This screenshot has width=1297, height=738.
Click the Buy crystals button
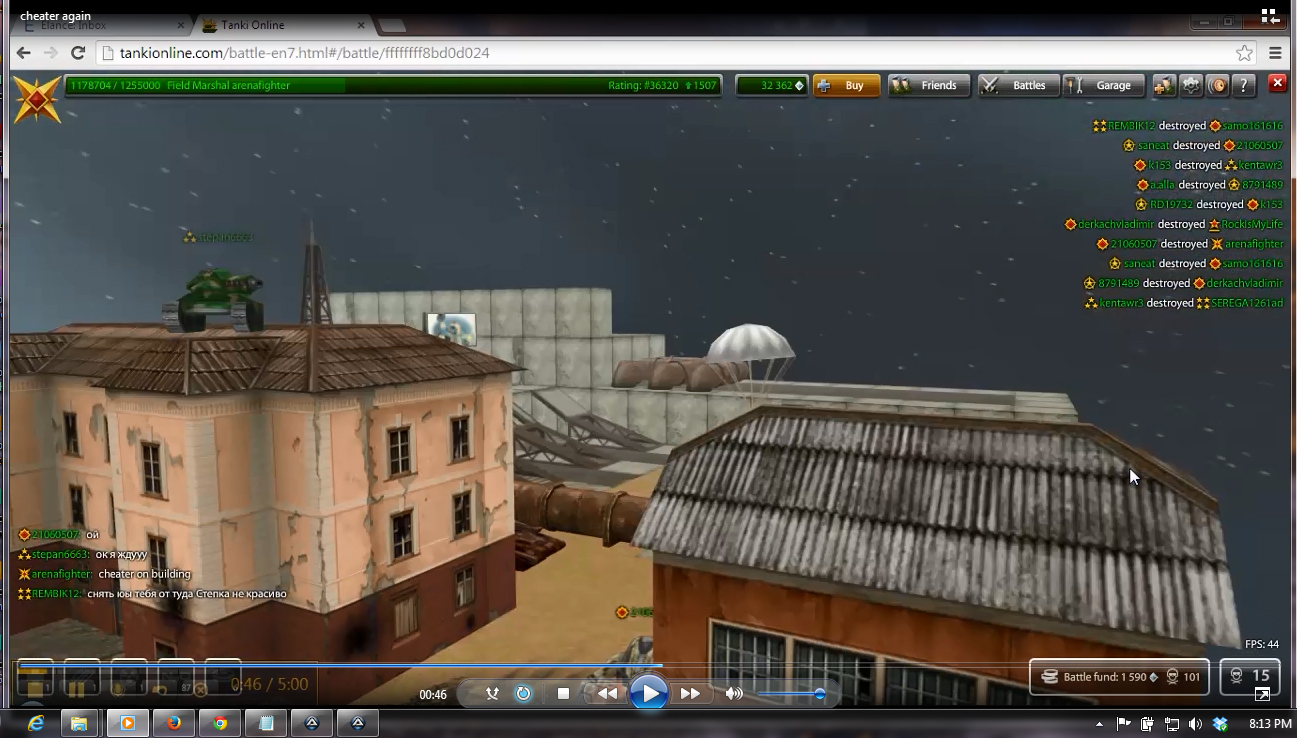point(846,86)
